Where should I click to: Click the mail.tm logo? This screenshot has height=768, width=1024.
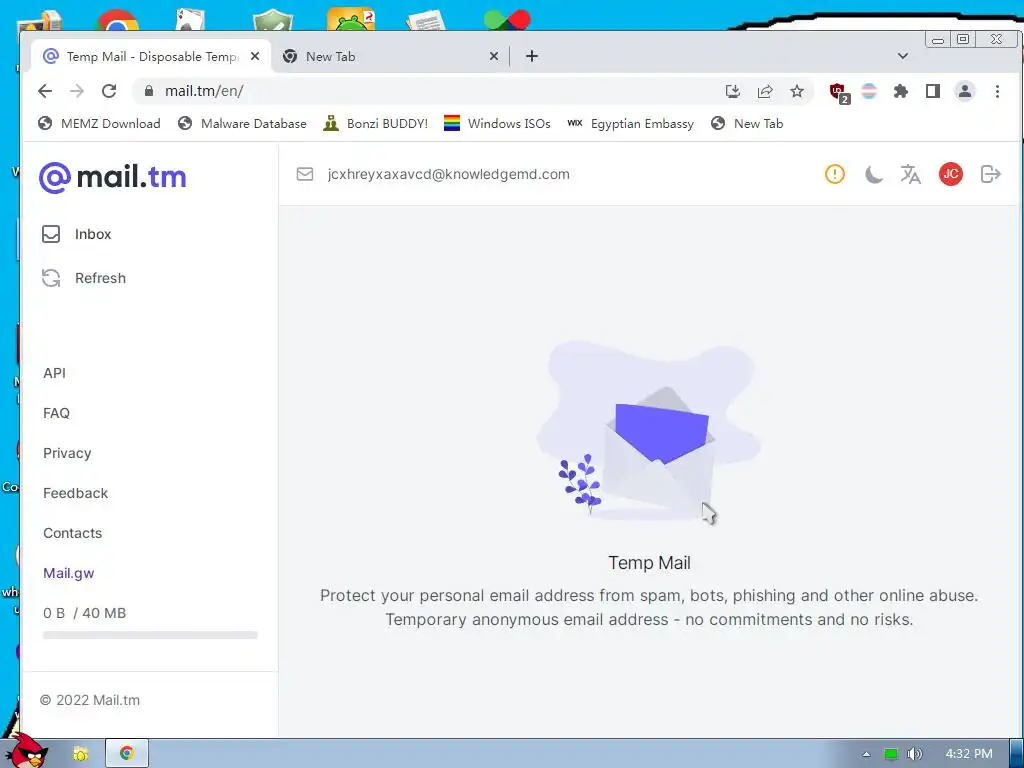pyautogui.click(x=112, y=177)
